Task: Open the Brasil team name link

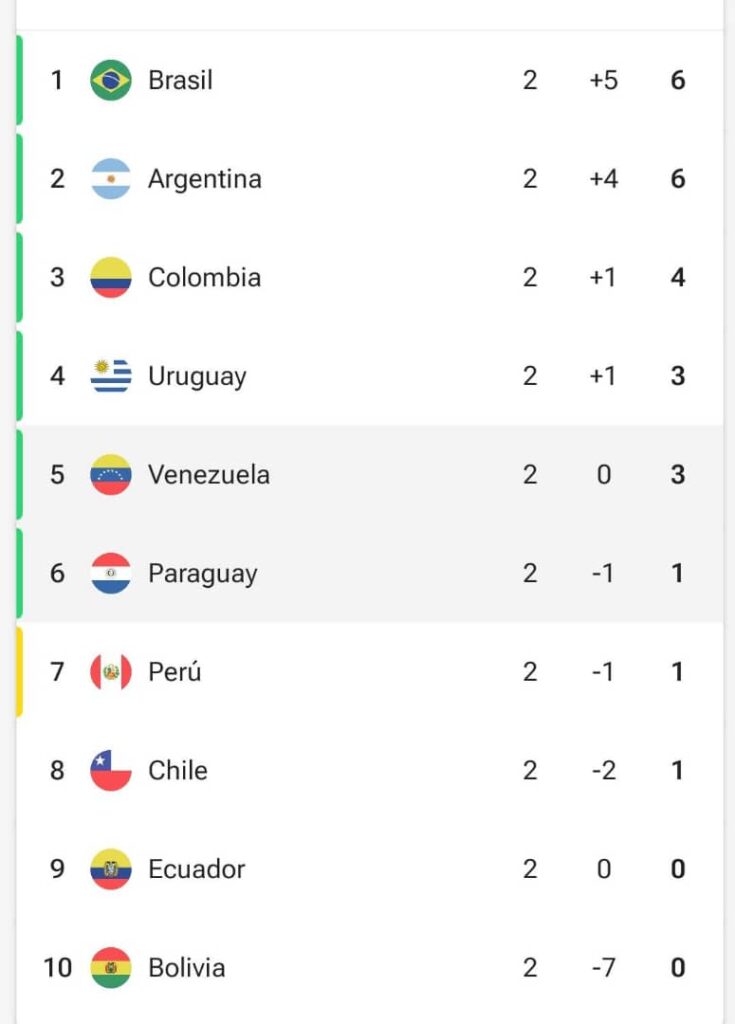Action: pyautogui.click(x=180, y=80)
